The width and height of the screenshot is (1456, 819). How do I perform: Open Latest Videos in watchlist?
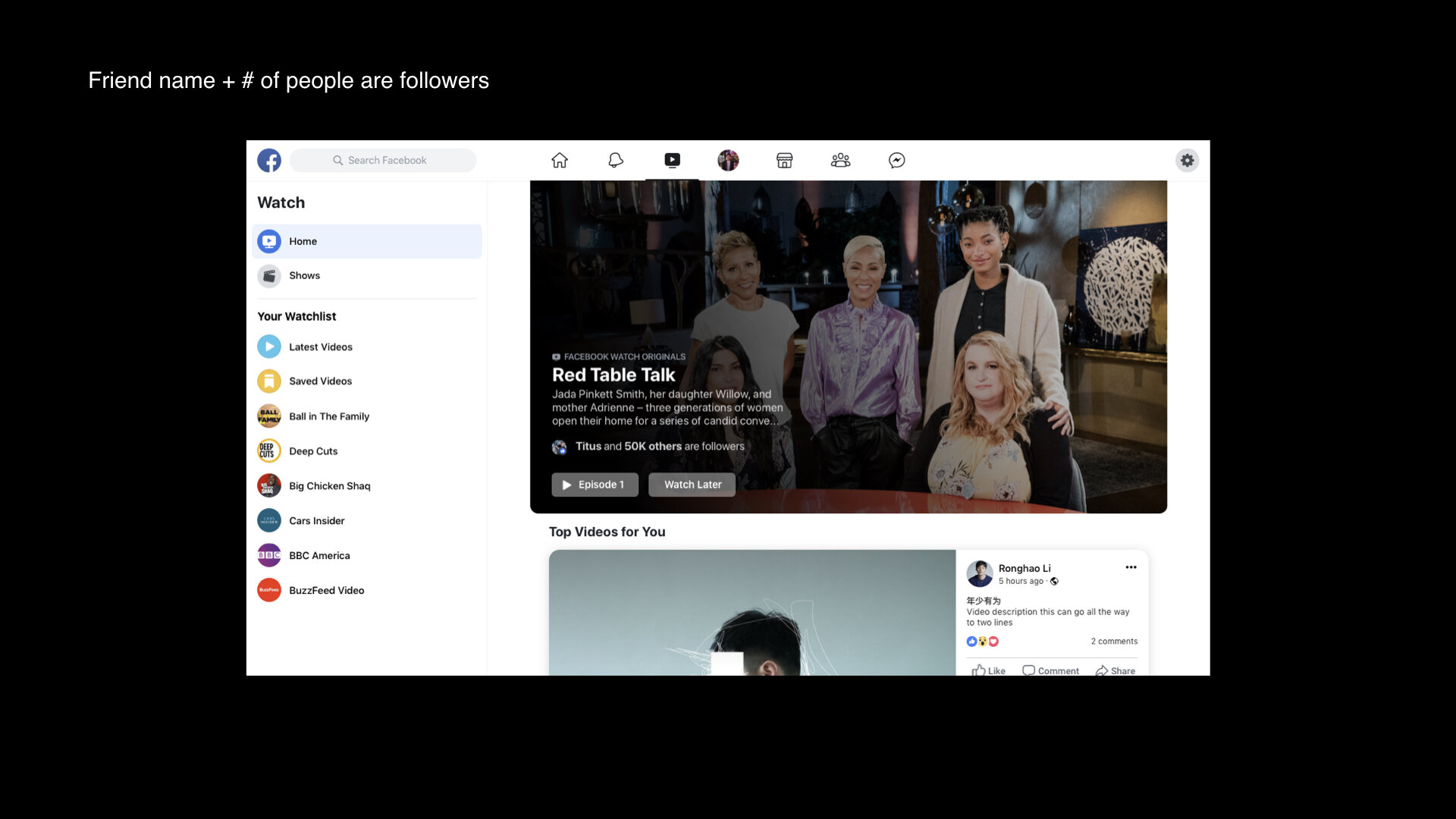[367, 347]
